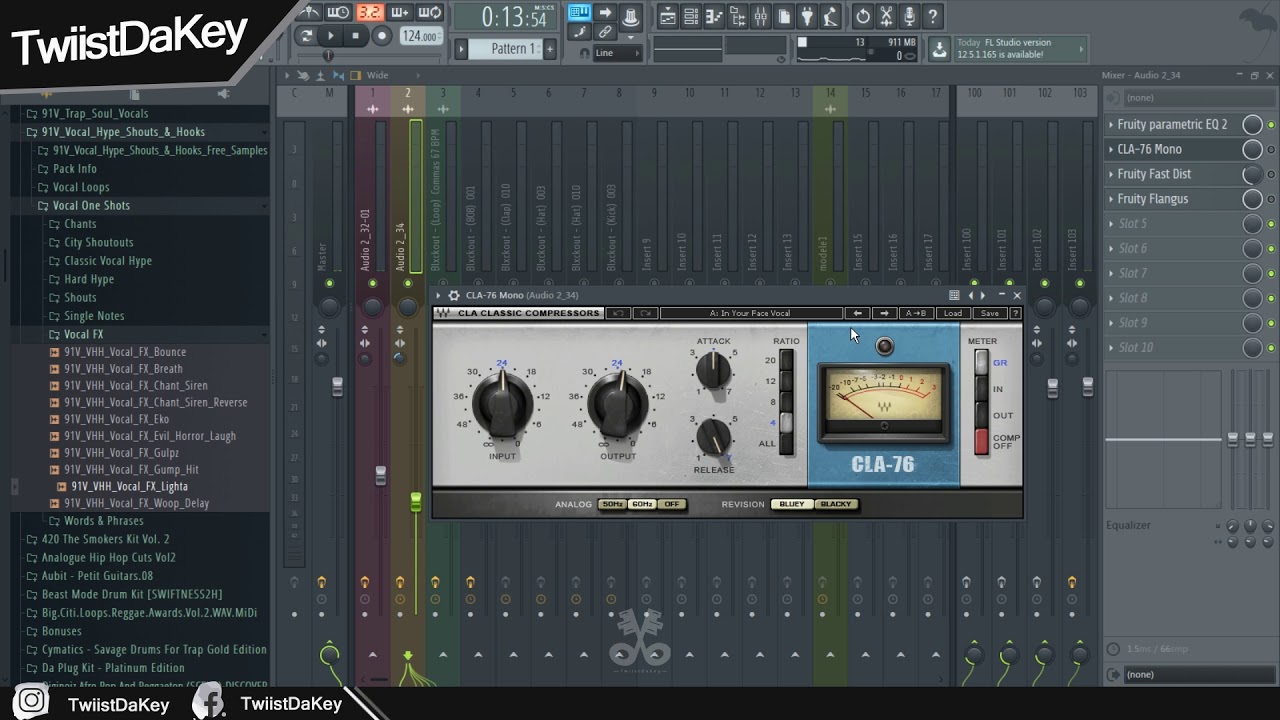
Task: Adjust Fruity parametric EQ 2 mix knob
Action: tap(1252, 125)
